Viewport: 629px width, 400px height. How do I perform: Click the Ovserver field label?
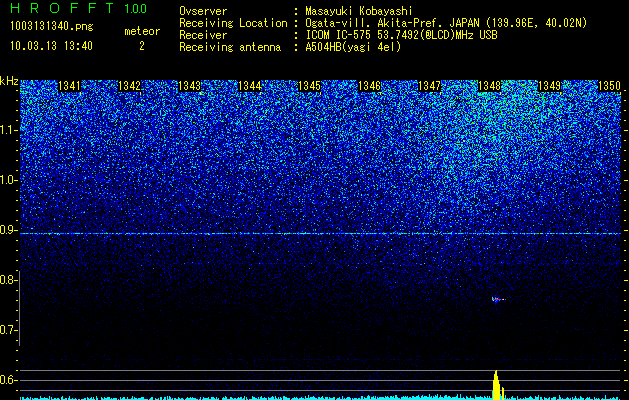[x=203, y=11]
